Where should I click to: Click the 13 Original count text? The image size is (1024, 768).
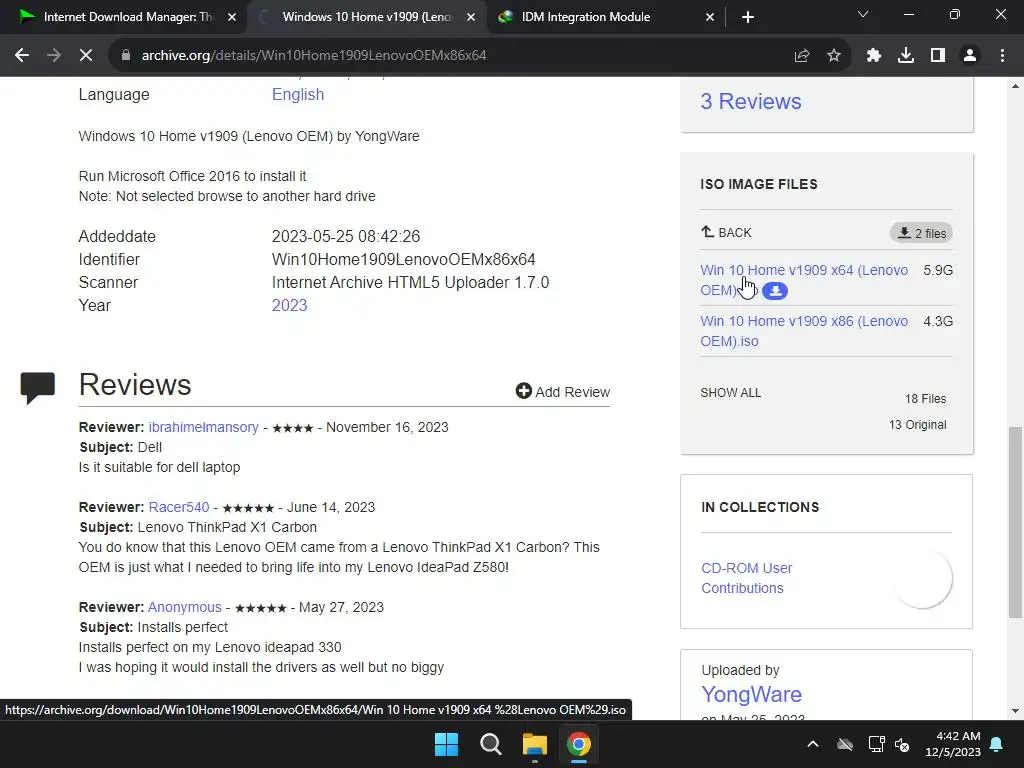pos(917,424)
